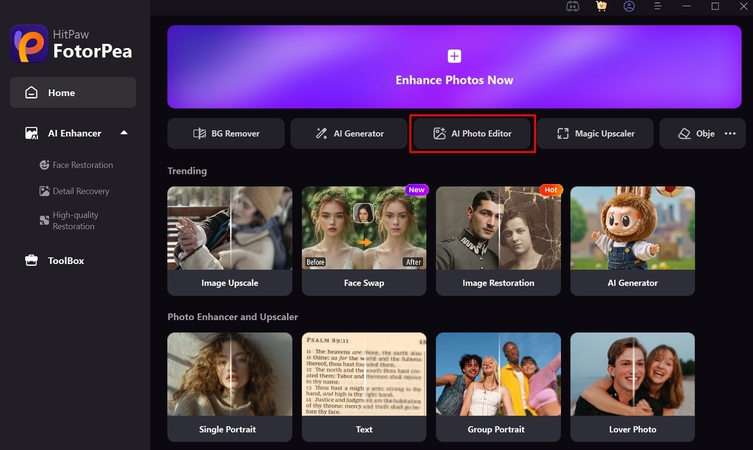Click the Hot badge on Image Restoration
The width and height of the screenshot is (753, 450).
551,190
